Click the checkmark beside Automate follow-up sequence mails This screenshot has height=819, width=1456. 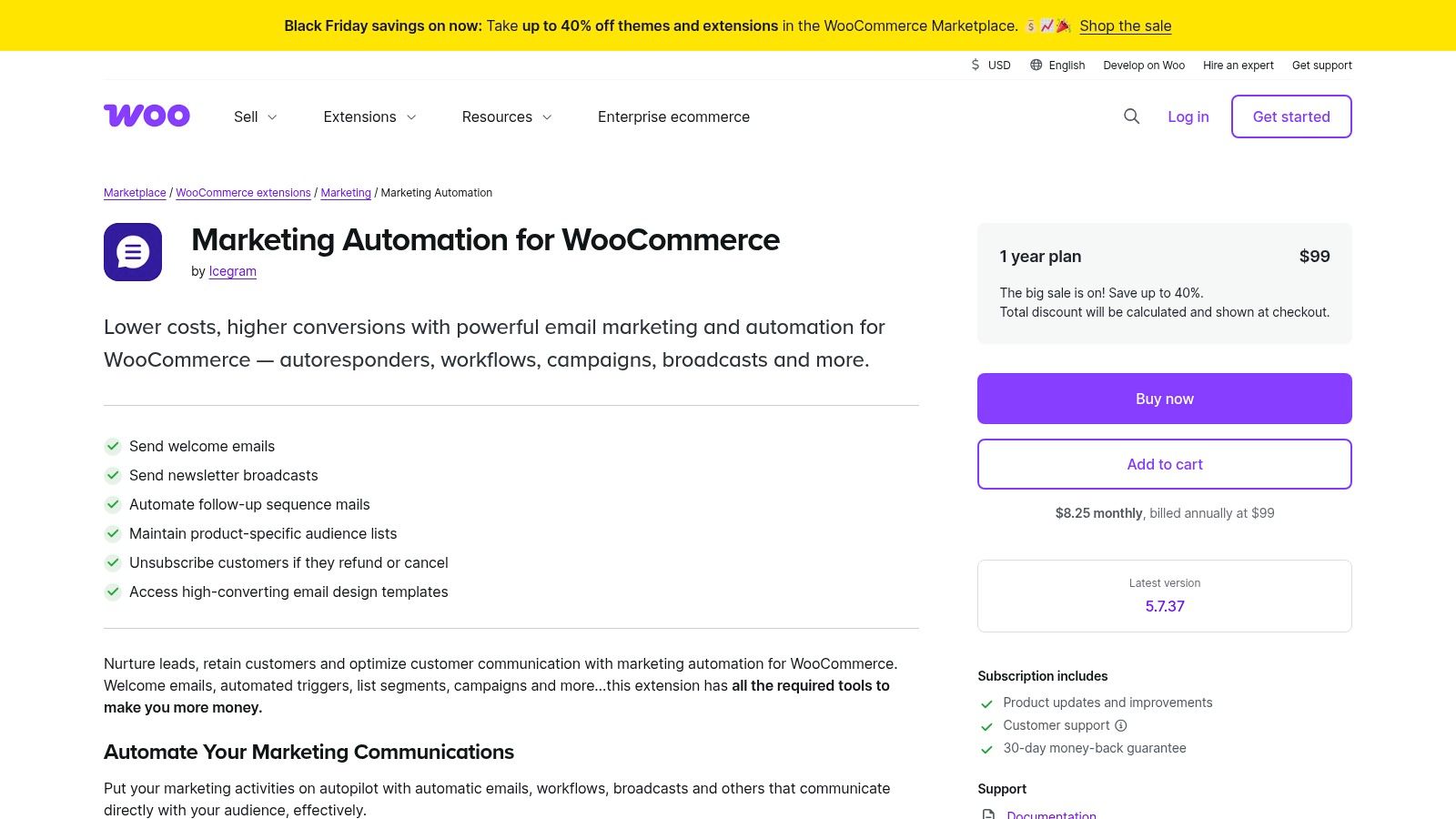tap(113, 504)
